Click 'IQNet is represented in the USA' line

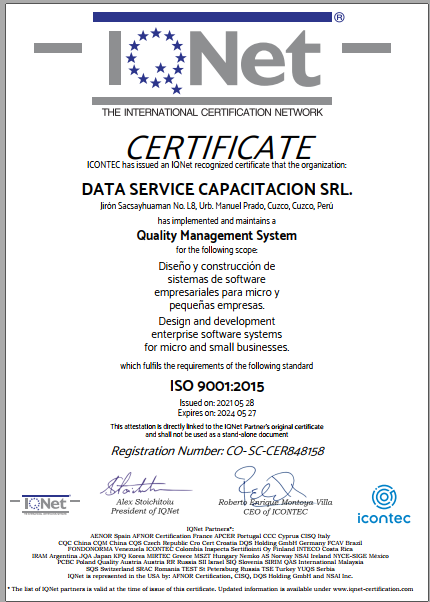[210, 576]
